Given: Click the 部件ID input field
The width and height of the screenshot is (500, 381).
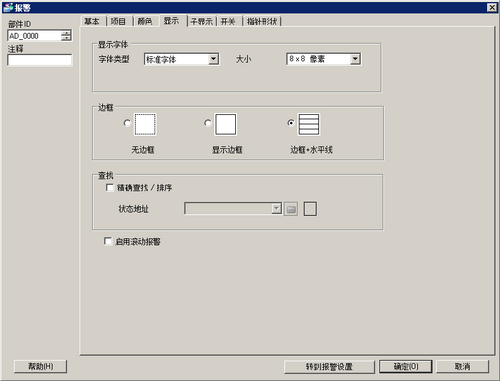Looking at the screenshot, I should pos(34,36).
